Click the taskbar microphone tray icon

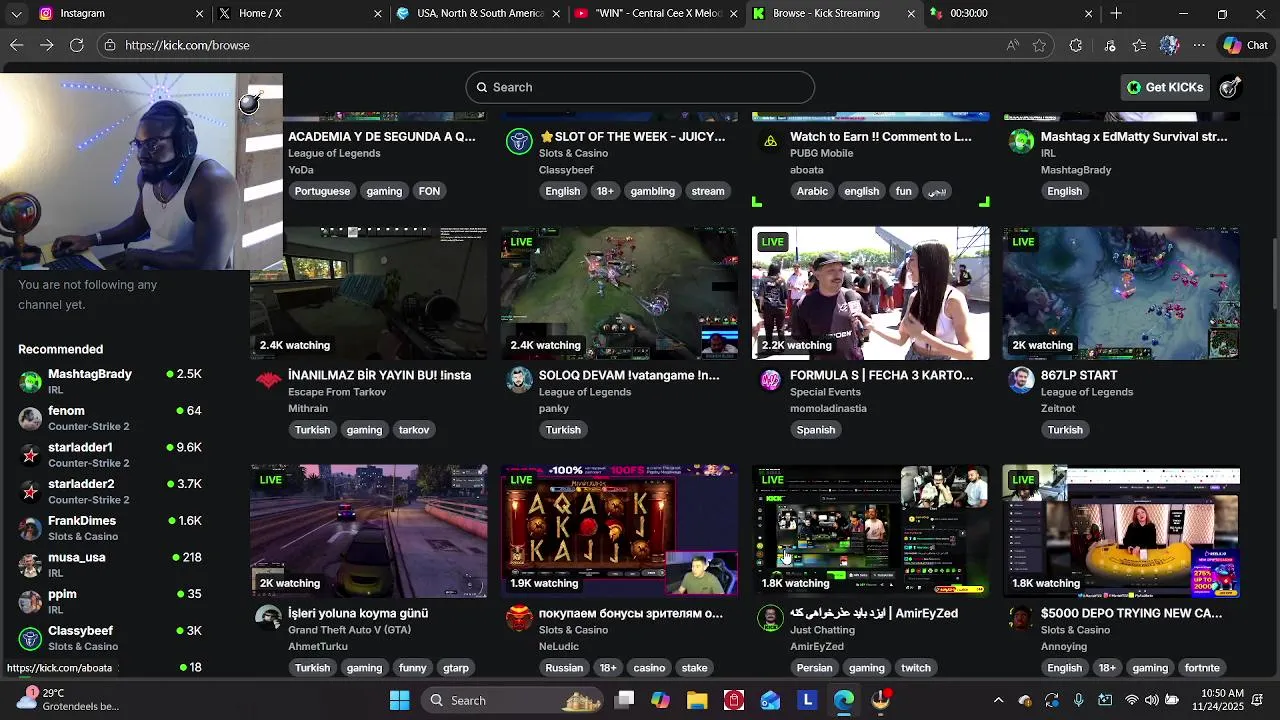1078,700
